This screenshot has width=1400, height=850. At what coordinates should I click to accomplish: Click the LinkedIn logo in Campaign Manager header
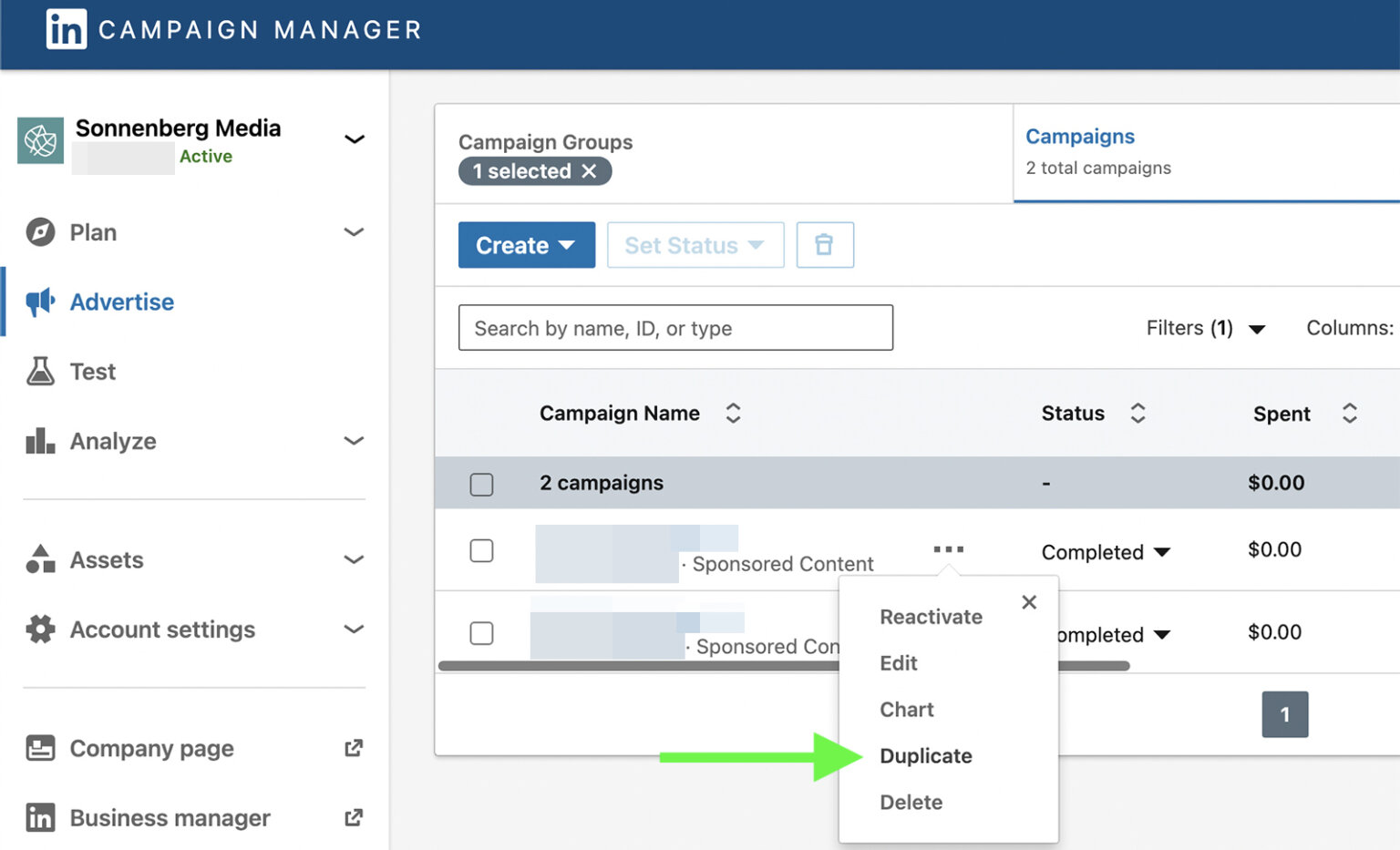tap(67, 29)
